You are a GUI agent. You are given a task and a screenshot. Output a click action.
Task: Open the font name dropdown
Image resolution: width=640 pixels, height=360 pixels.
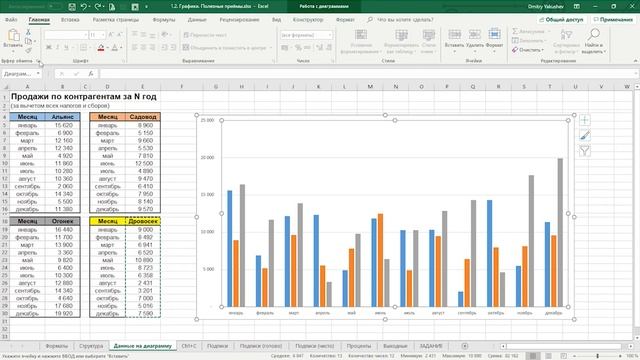tap(85, 35)
